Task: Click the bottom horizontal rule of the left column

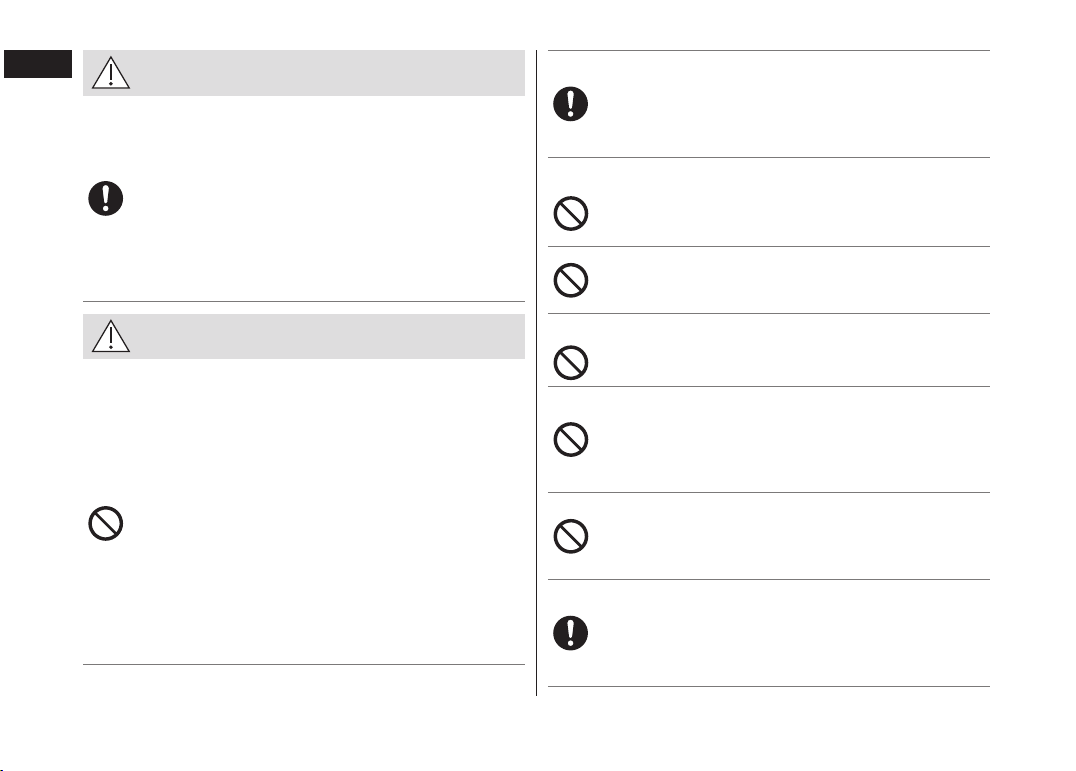Action: 304,664
